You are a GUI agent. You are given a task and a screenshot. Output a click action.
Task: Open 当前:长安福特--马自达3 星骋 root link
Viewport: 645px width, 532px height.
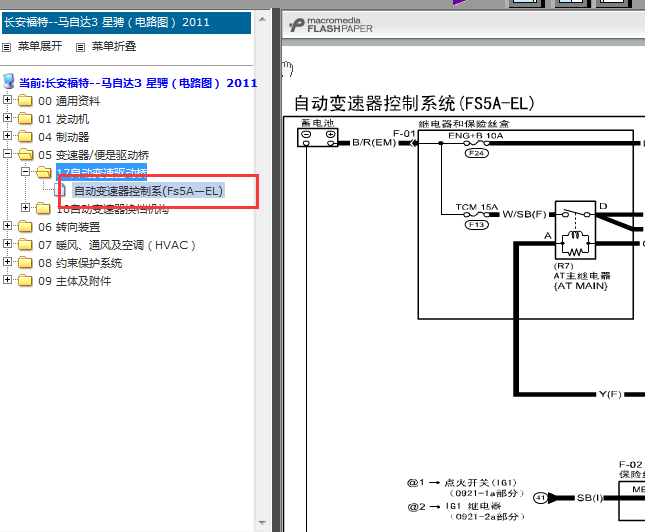point(138,83)
